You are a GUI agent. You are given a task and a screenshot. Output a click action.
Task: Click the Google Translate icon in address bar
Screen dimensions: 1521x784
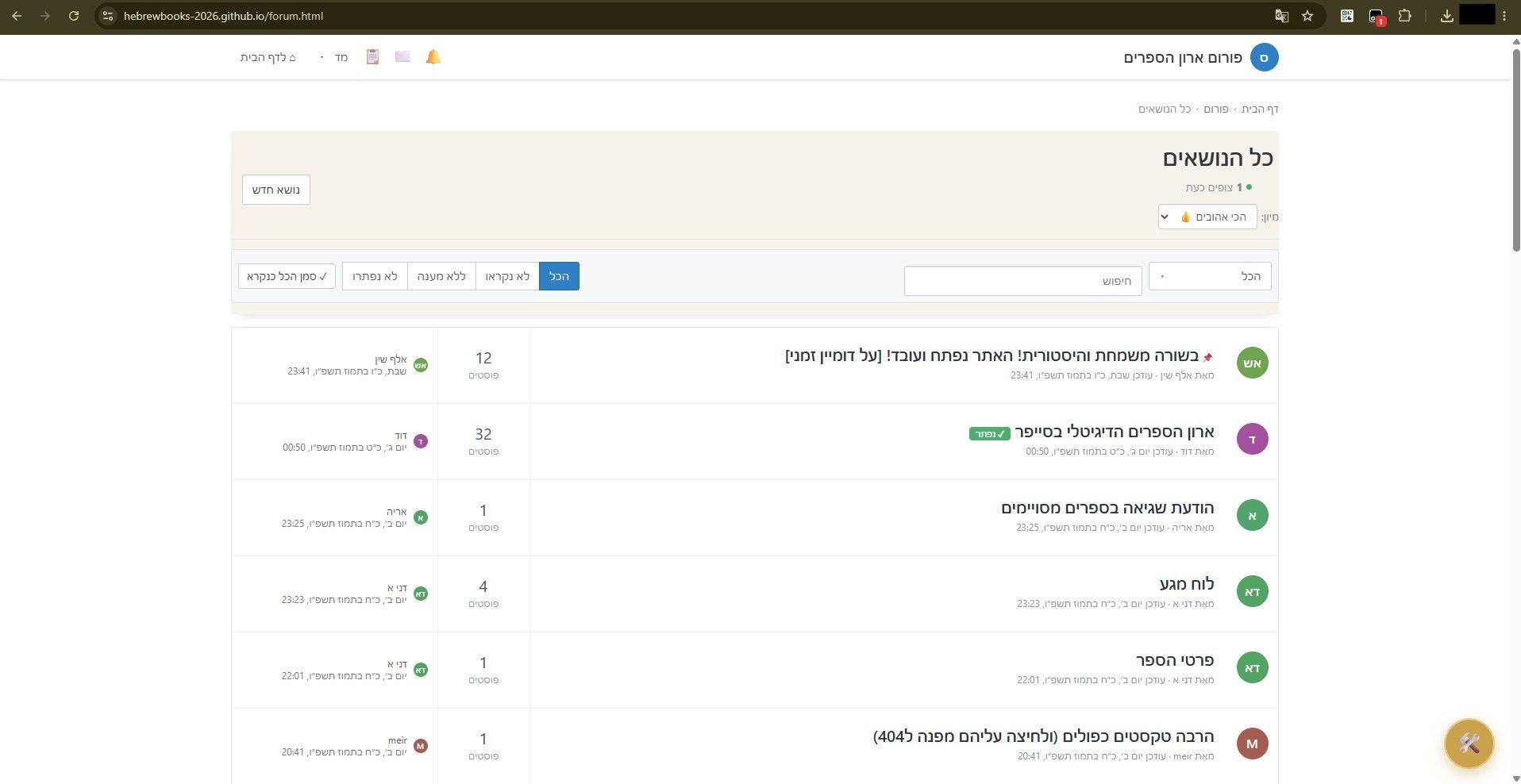point(1281,16)
